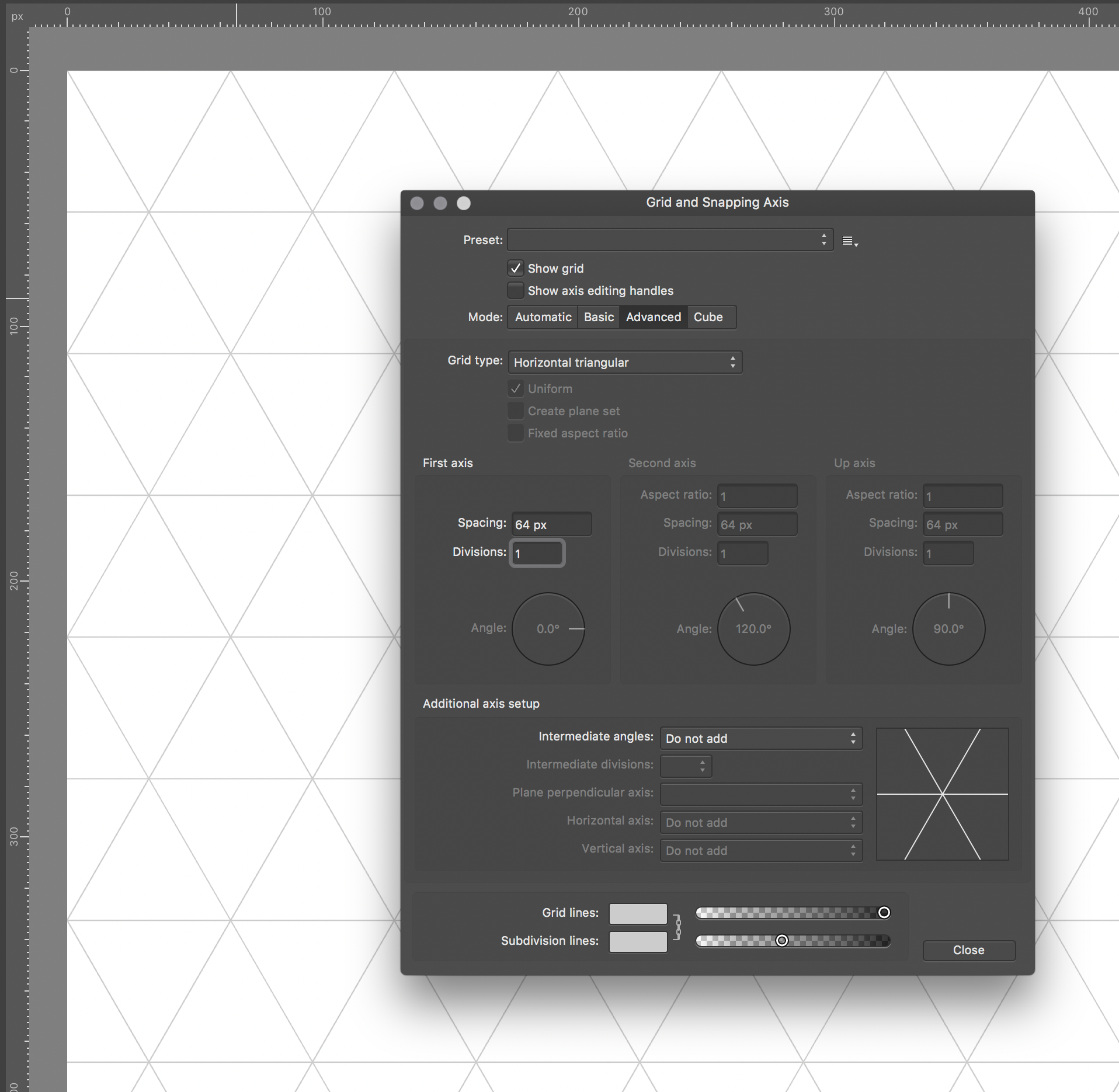Click Second axis Aspect ratio field

757,496
